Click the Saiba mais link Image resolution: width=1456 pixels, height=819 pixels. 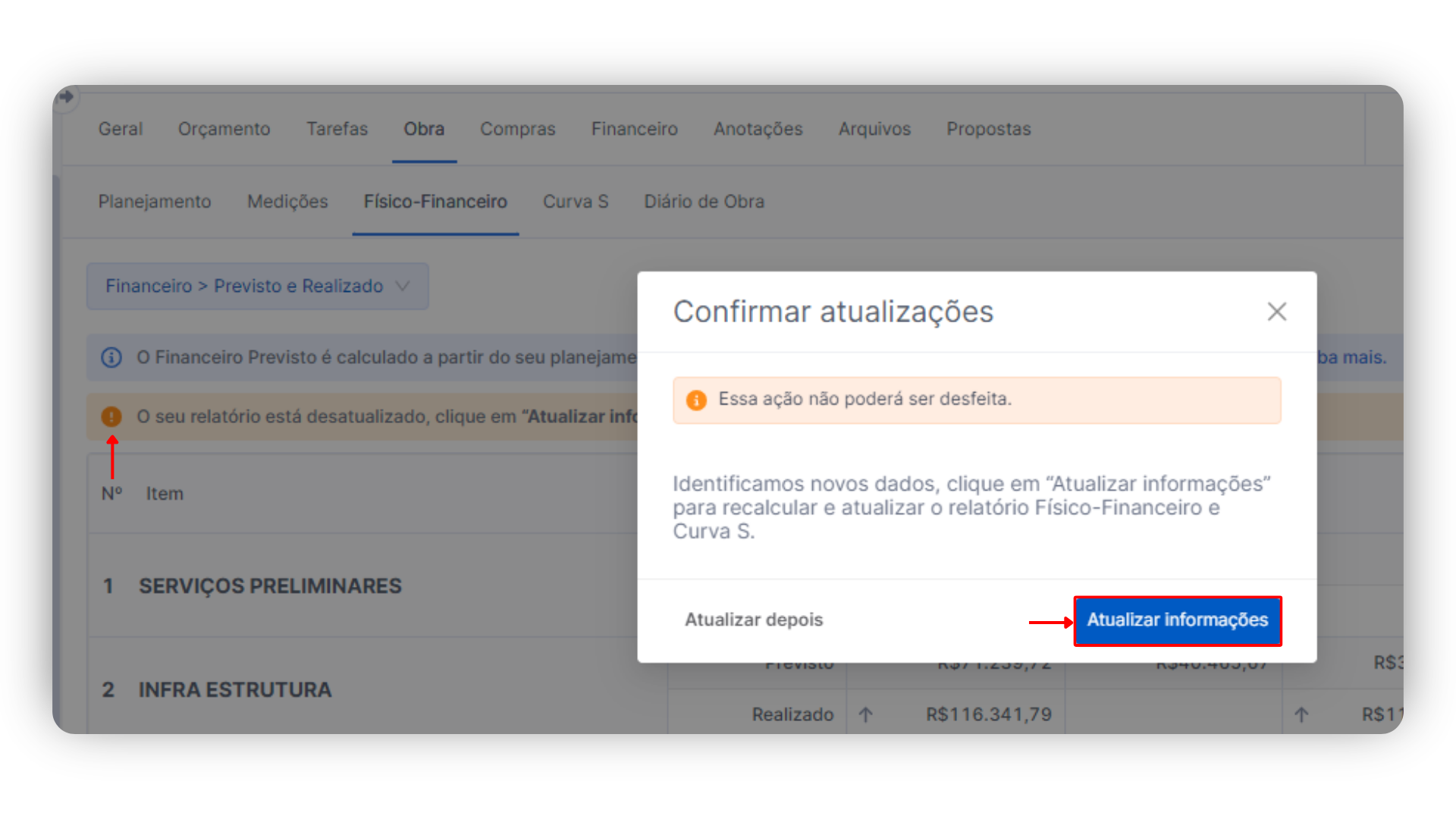tap(1354, 357)
